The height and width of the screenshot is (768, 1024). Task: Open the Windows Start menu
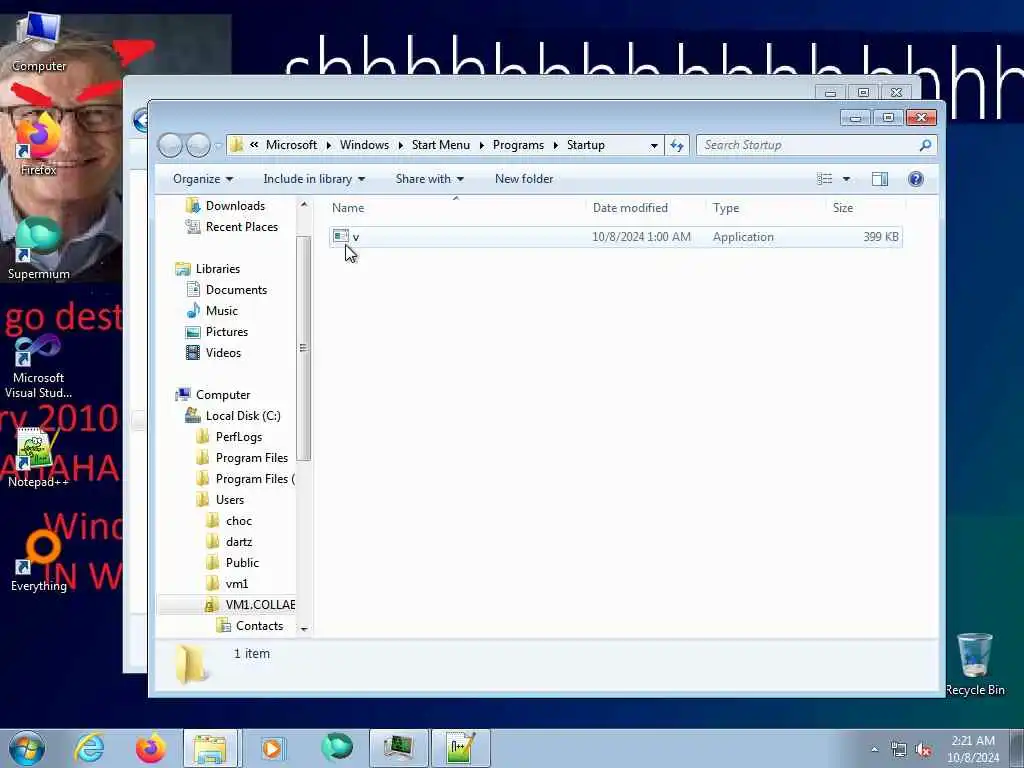coord(27,748)
